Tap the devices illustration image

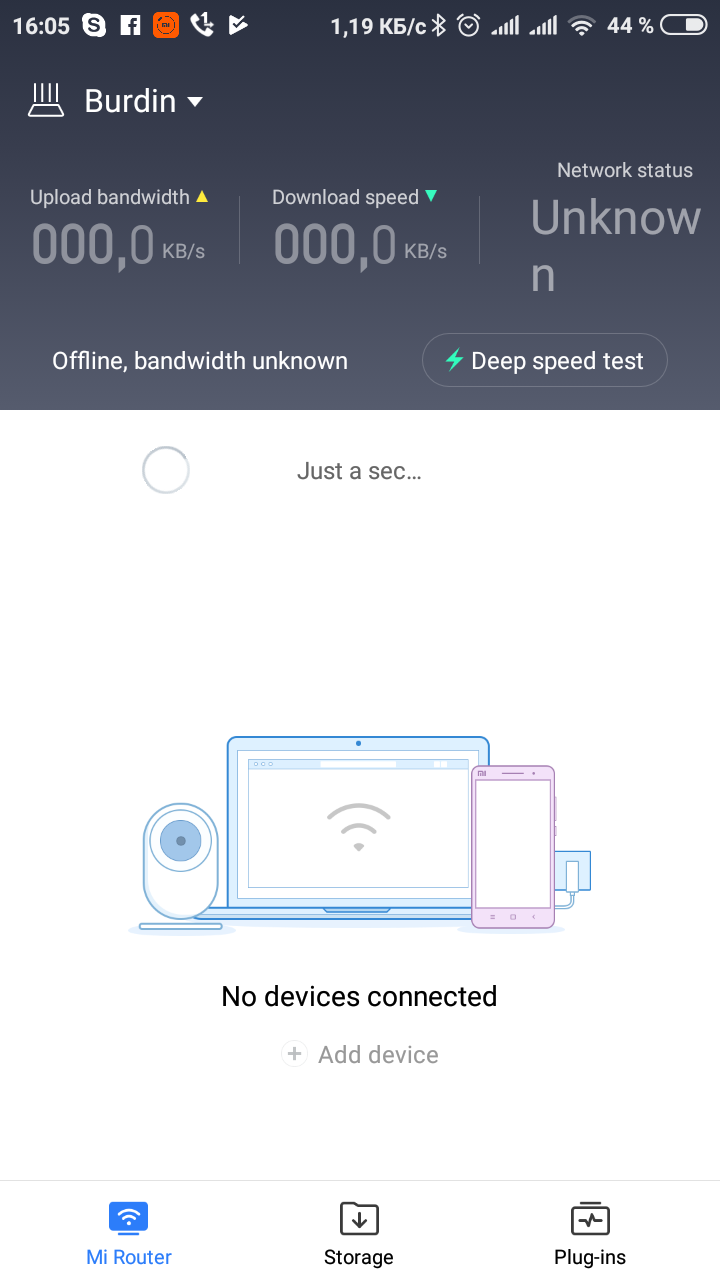tap(359, 835)
